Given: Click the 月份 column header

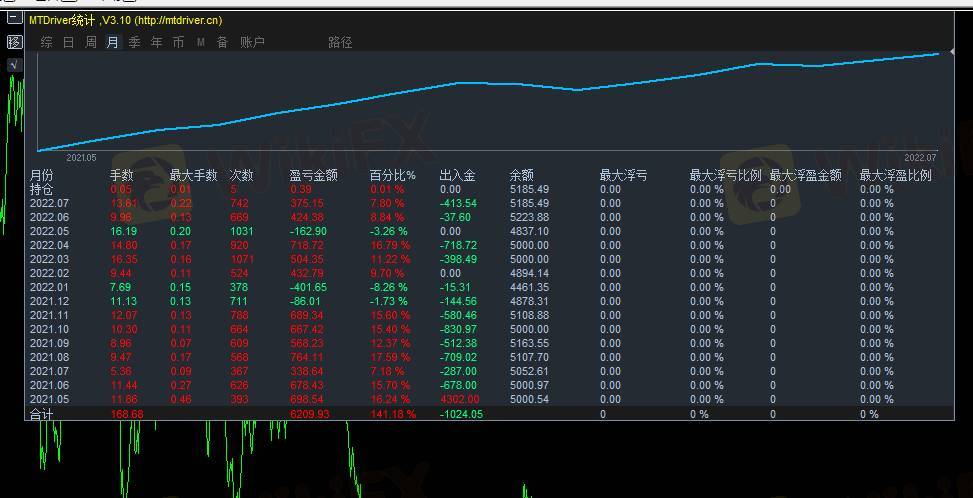Looking at the screenshot, I should point(42,176).
